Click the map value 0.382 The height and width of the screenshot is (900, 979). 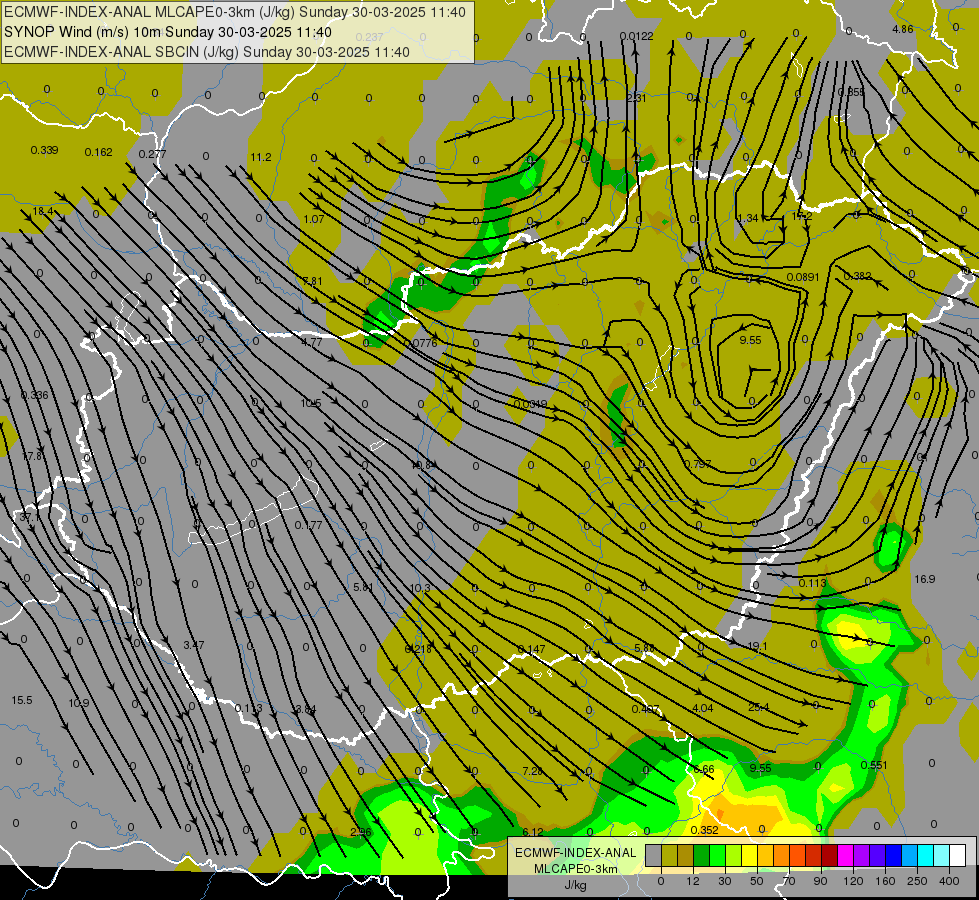[x=858, y=276]
